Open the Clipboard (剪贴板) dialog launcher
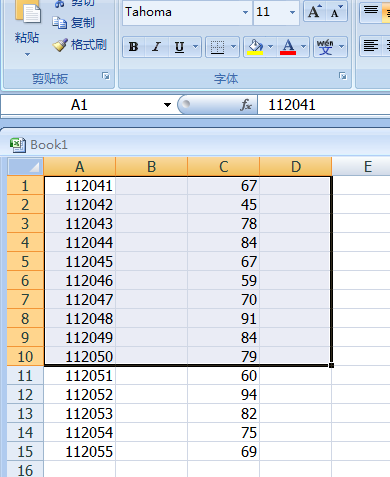The width and height of the screenshot is (390, 477). pyautogui.click(x=106, y=77)
